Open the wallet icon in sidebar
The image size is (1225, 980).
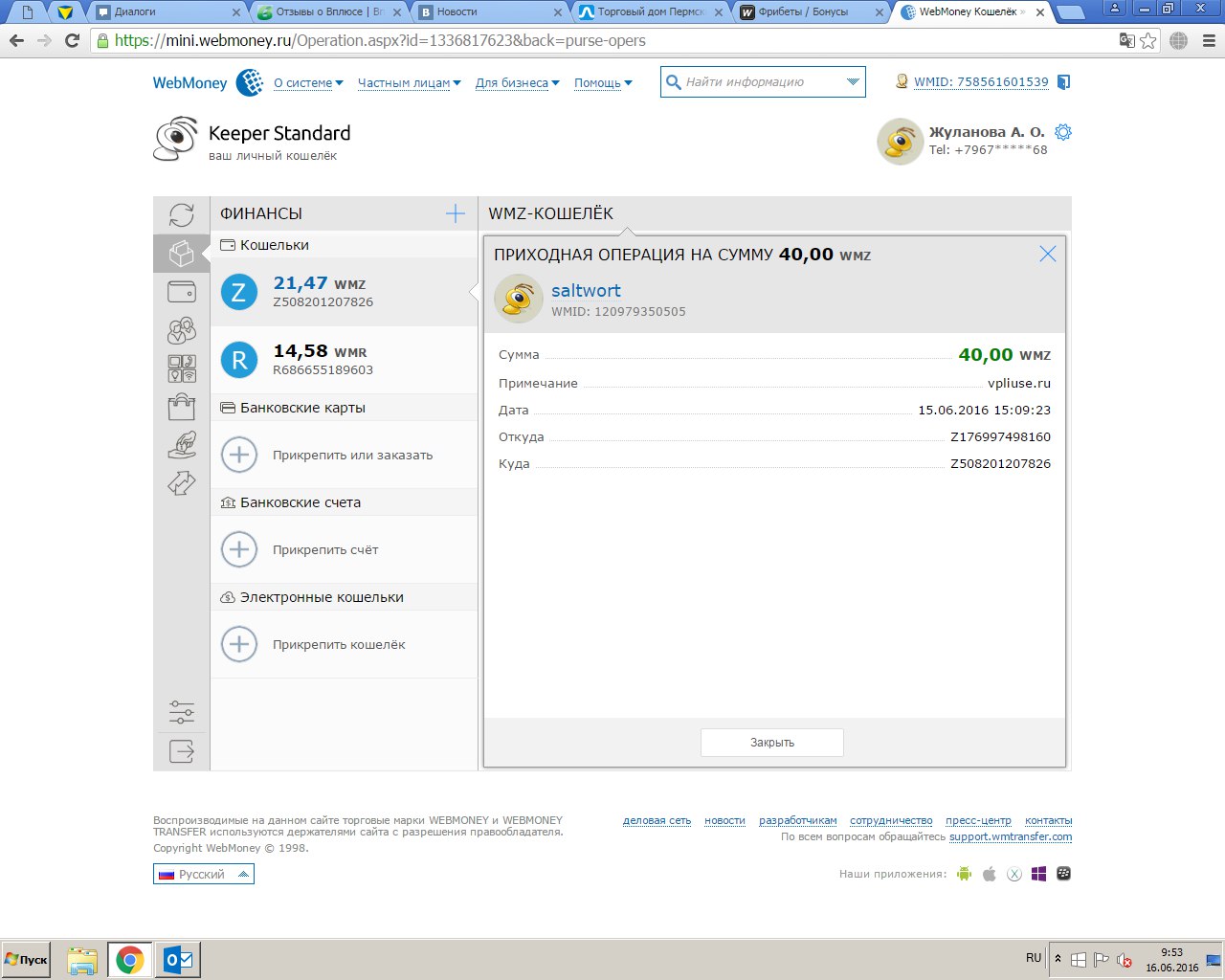(182, 292)
